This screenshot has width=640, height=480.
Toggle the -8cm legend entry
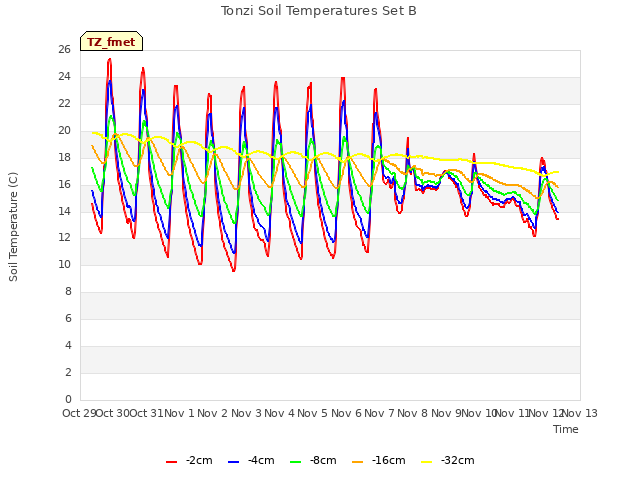tap(313, 461)
